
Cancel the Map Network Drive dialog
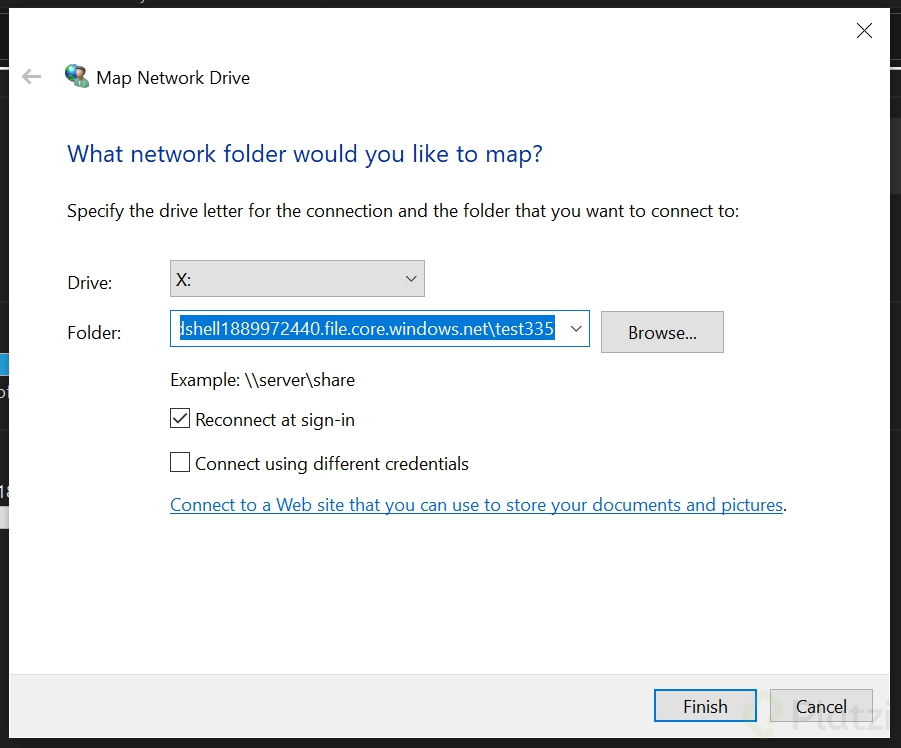[x=821, y=705]
